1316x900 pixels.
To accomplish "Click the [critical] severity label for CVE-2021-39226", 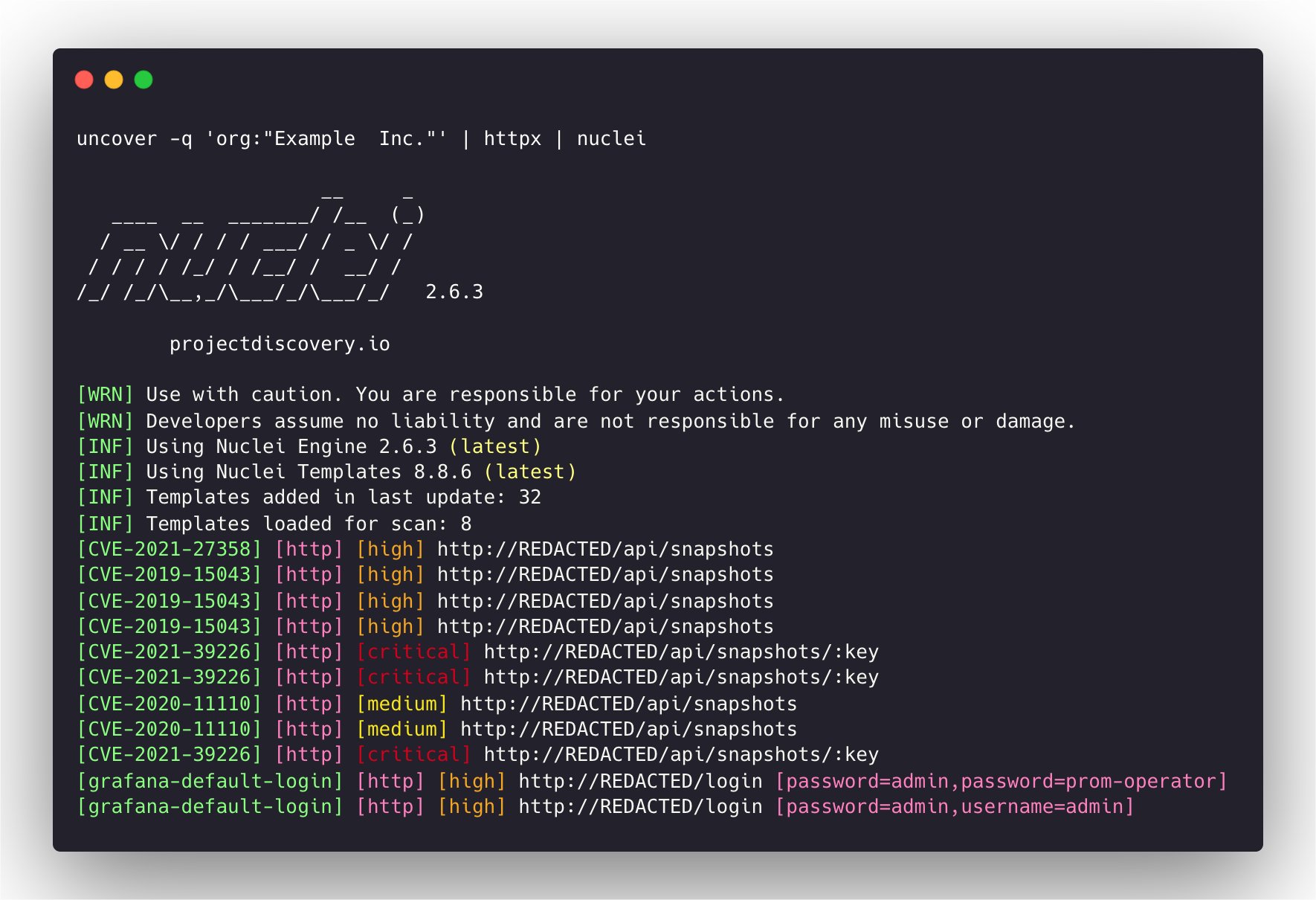I will 415,652.
